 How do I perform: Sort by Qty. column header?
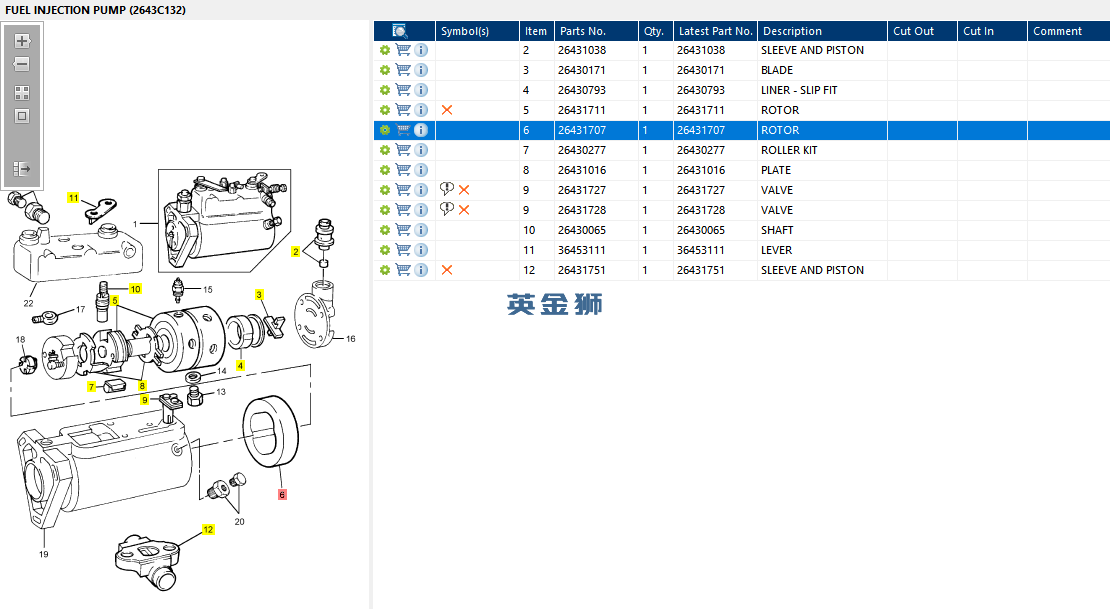(656, 31)
